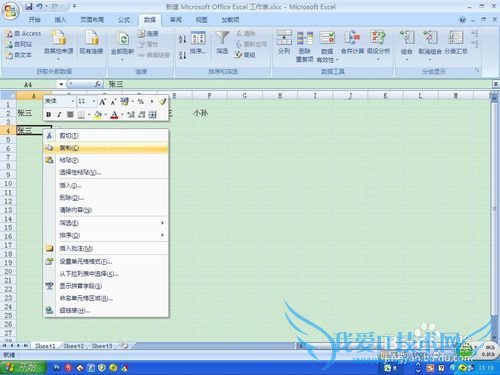Choose Cut (剪切) from context menu

point(106,136)
